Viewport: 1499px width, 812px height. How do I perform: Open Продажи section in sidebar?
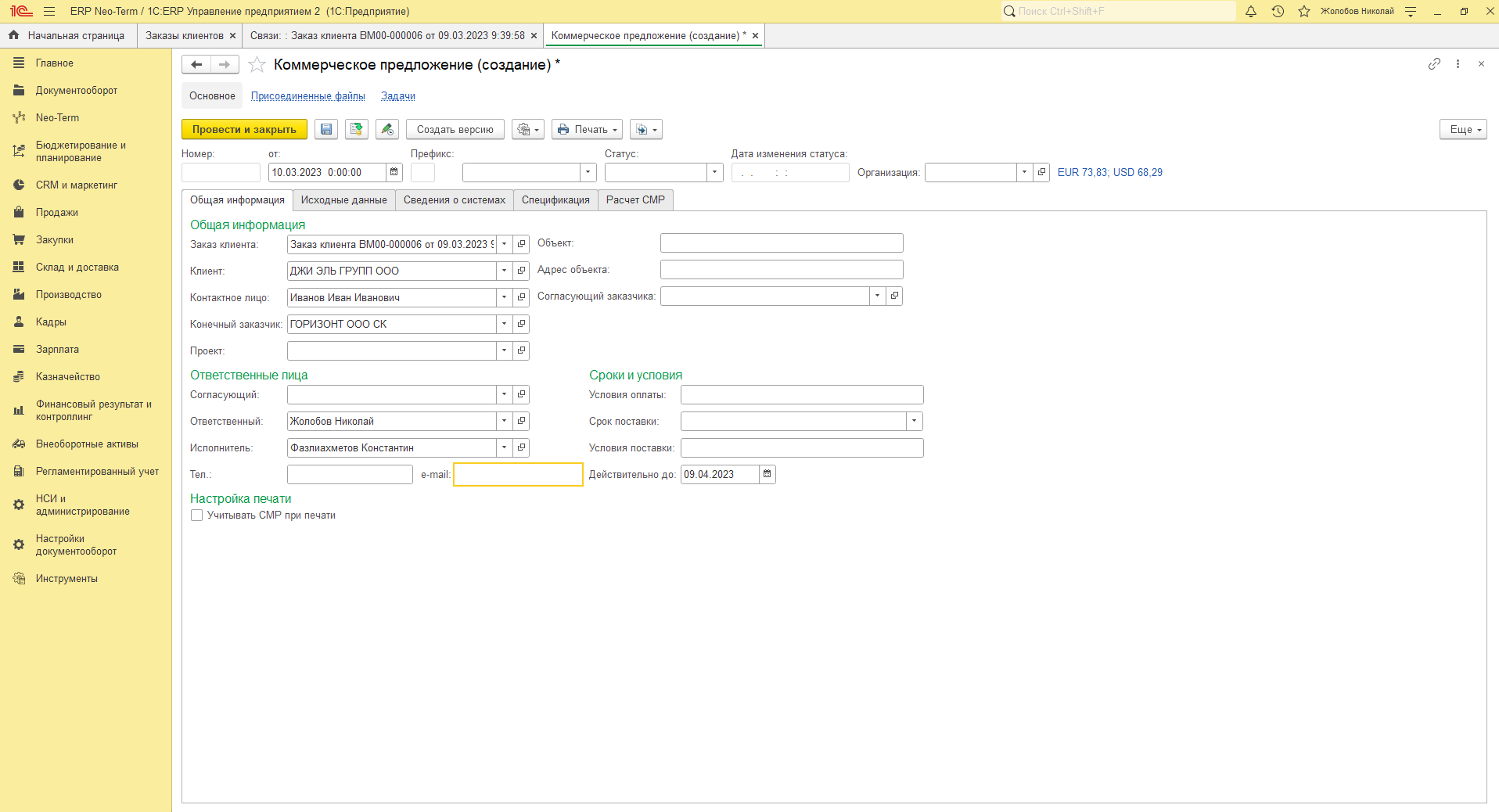tap(57, 213)
